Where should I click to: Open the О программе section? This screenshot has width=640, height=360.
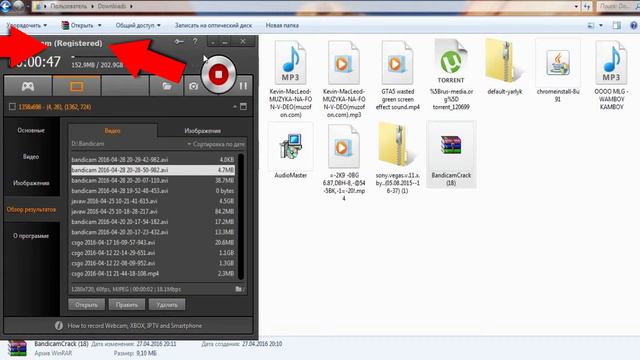(x=31, y=236)
